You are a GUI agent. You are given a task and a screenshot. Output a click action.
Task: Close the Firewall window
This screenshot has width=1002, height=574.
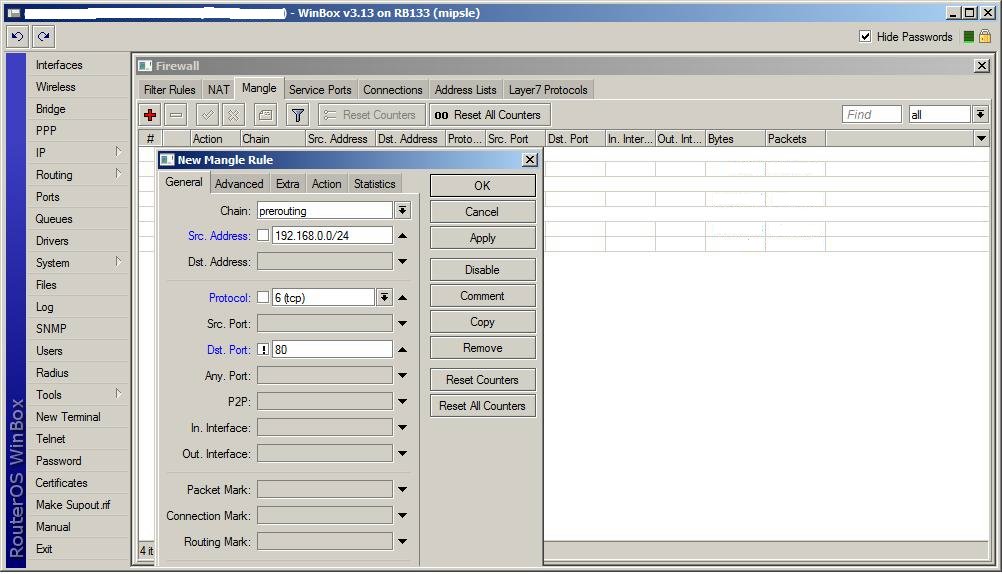click(x=982, y=66)
